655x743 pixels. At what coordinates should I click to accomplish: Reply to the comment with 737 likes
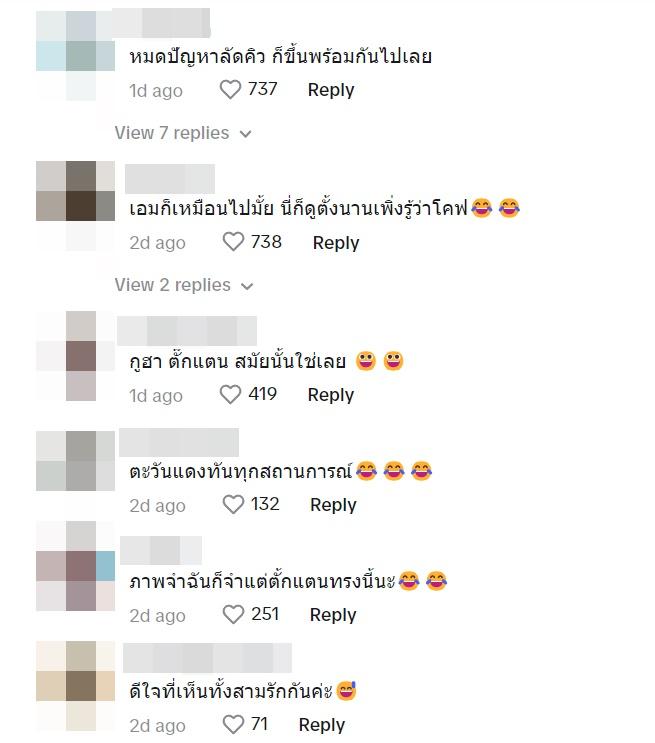[331, 90]
